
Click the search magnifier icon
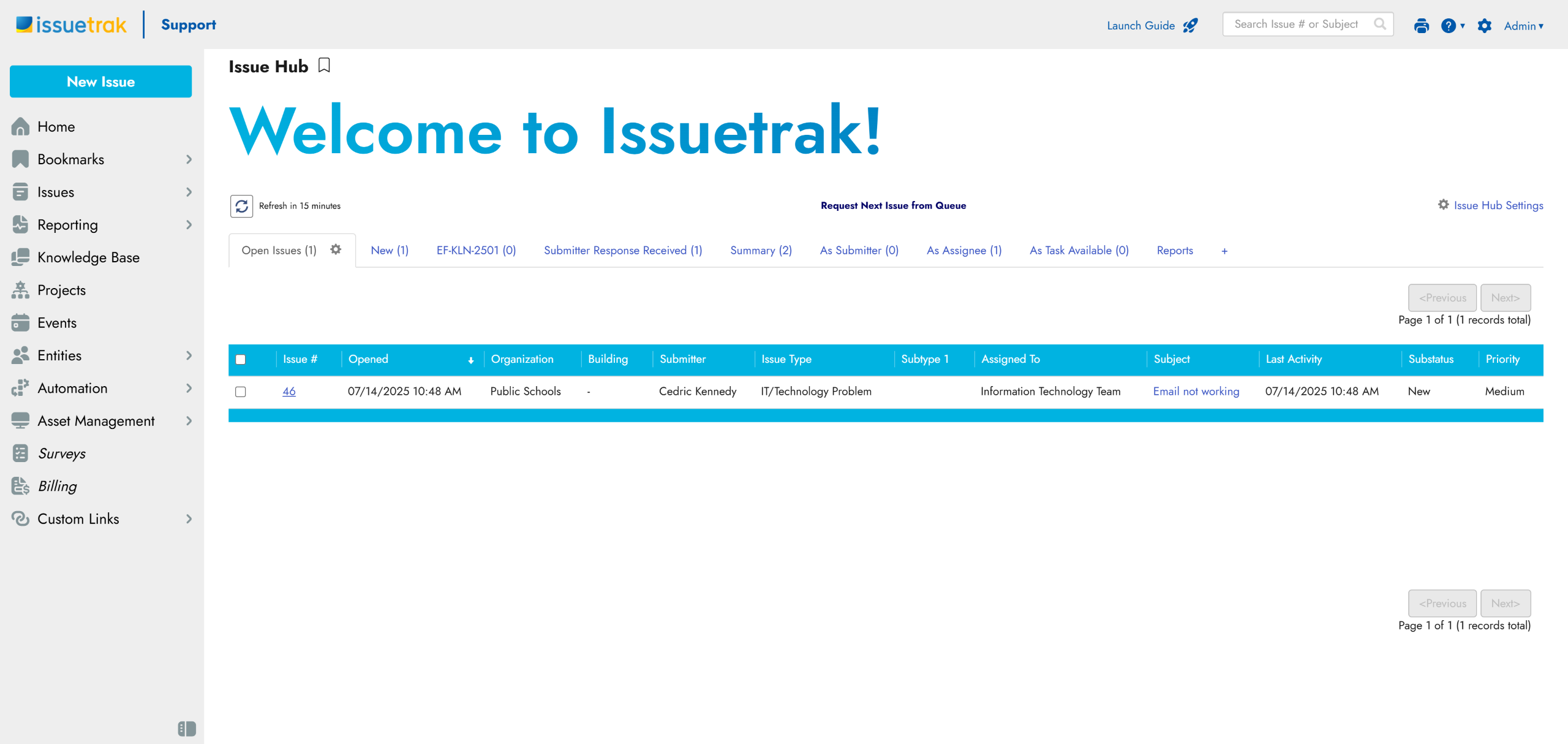click(1379, 24)
